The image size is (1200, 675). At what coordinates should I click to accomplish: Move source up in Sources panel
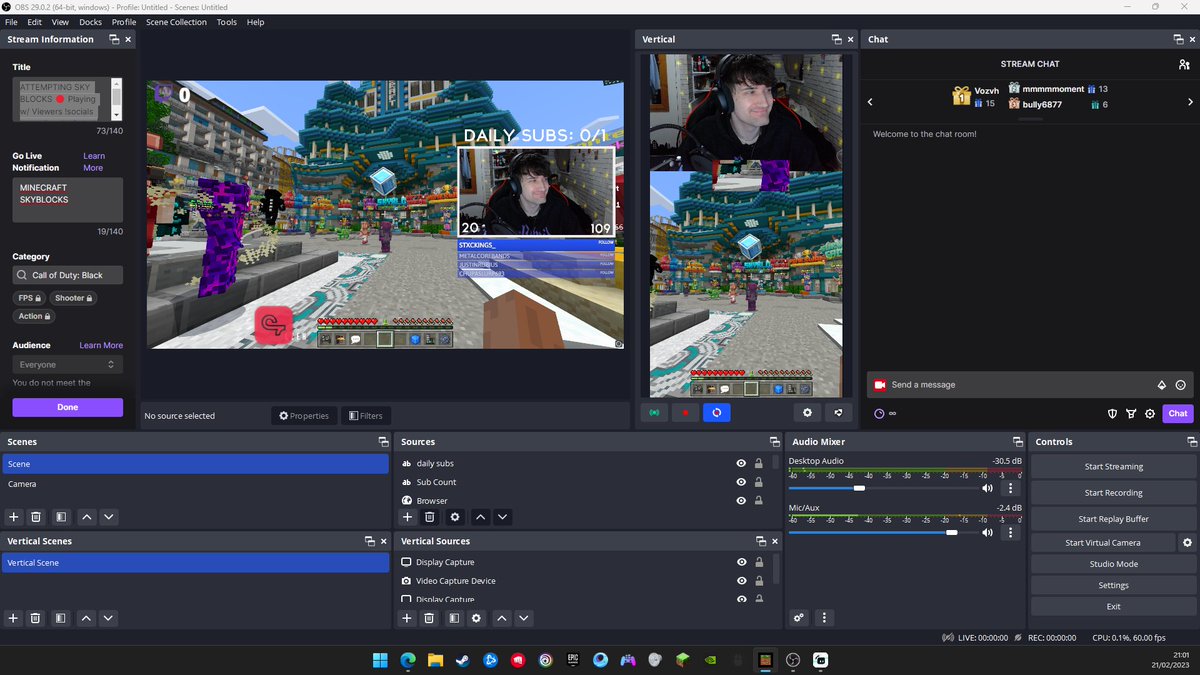480,517
